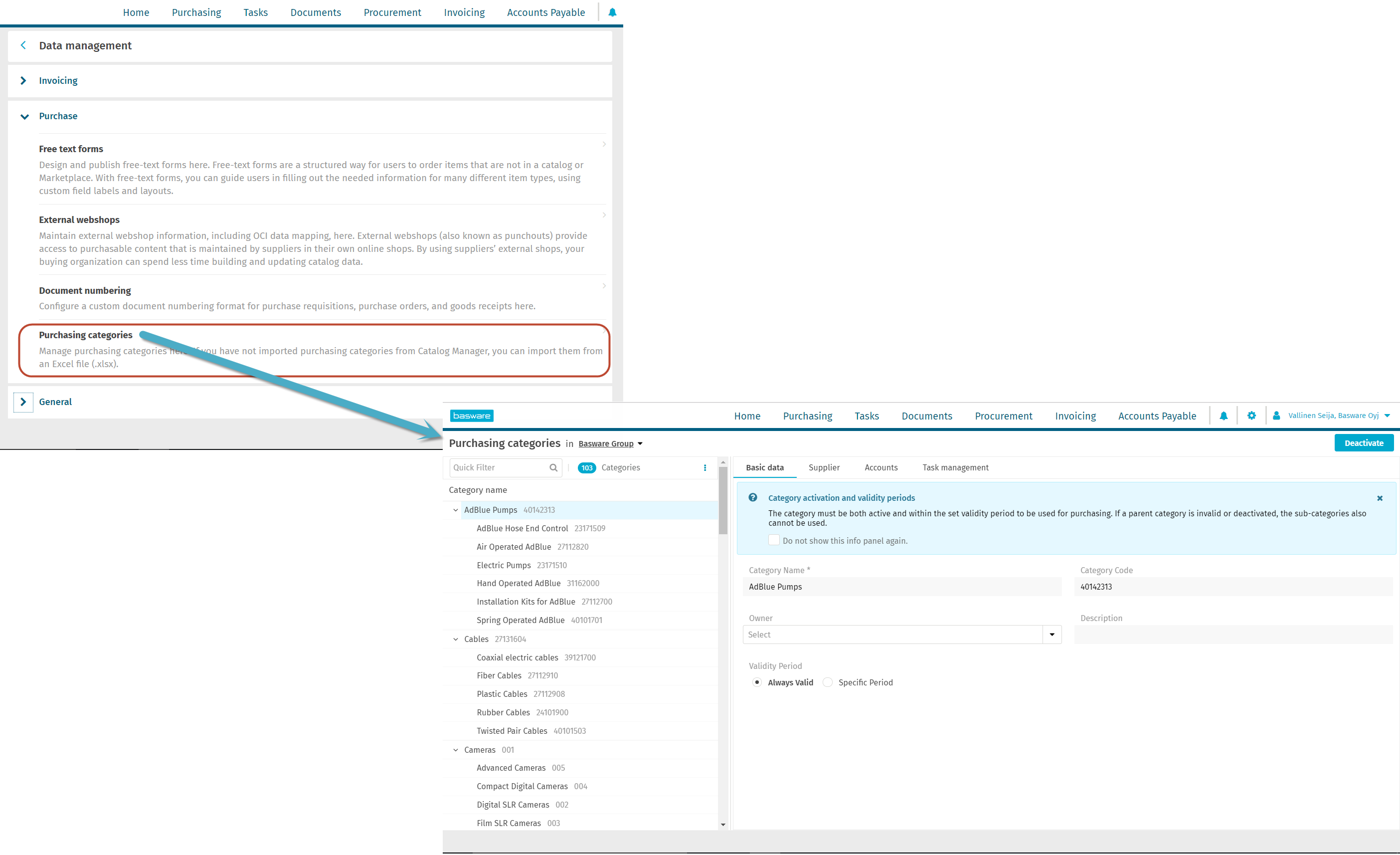Close the category activation info panel
The width and height of the screenshot is (1400, 855).
coord(1380,498)
